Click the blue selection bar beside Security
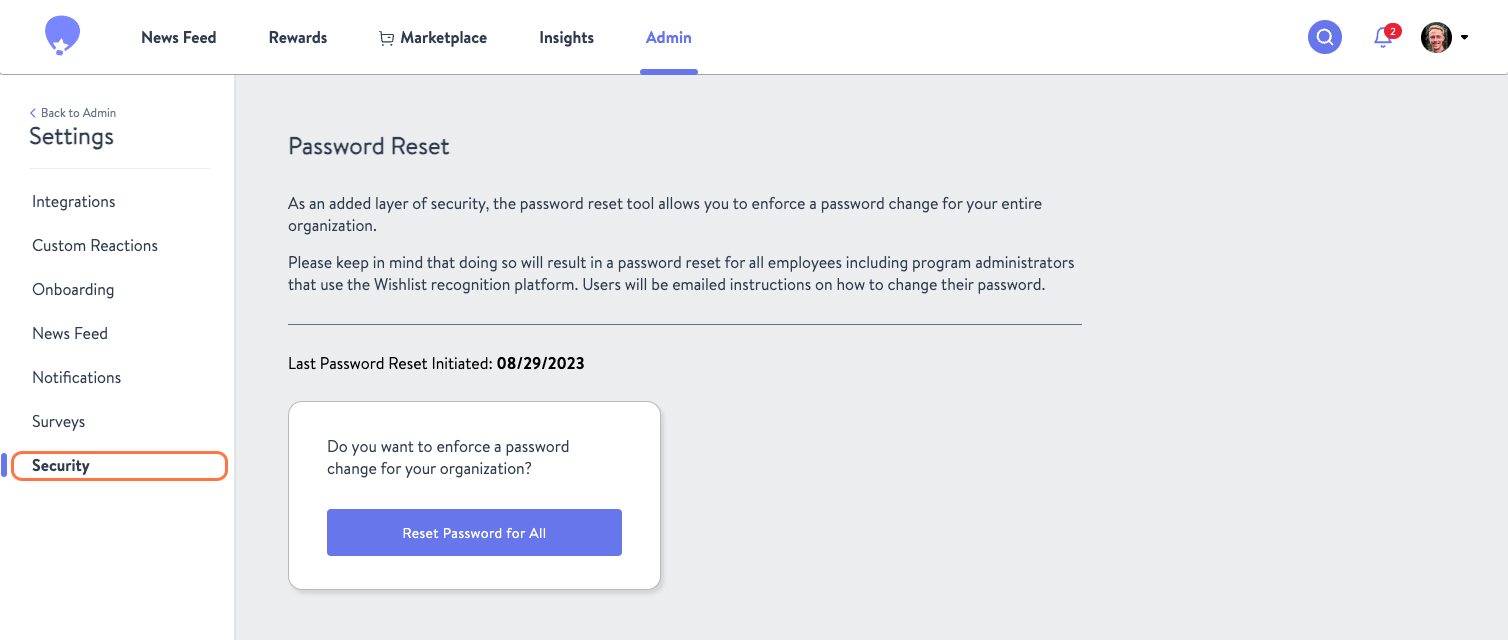Image resolution: width=1508 pixels, height=640 pixels. point(3,465)
